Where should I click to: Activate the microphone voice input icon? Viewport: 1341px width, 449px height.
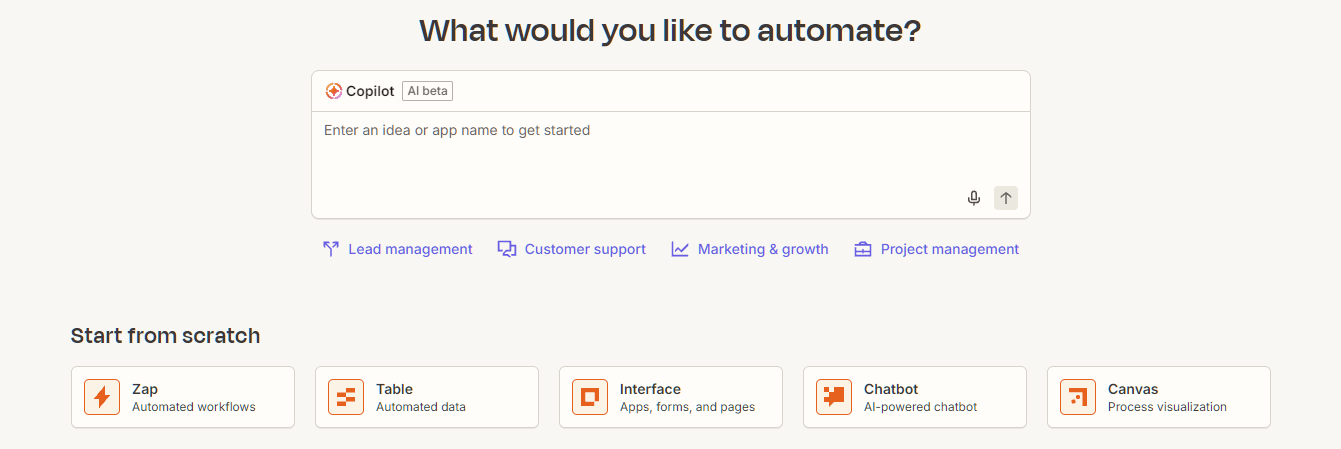[x=973, y=198]
